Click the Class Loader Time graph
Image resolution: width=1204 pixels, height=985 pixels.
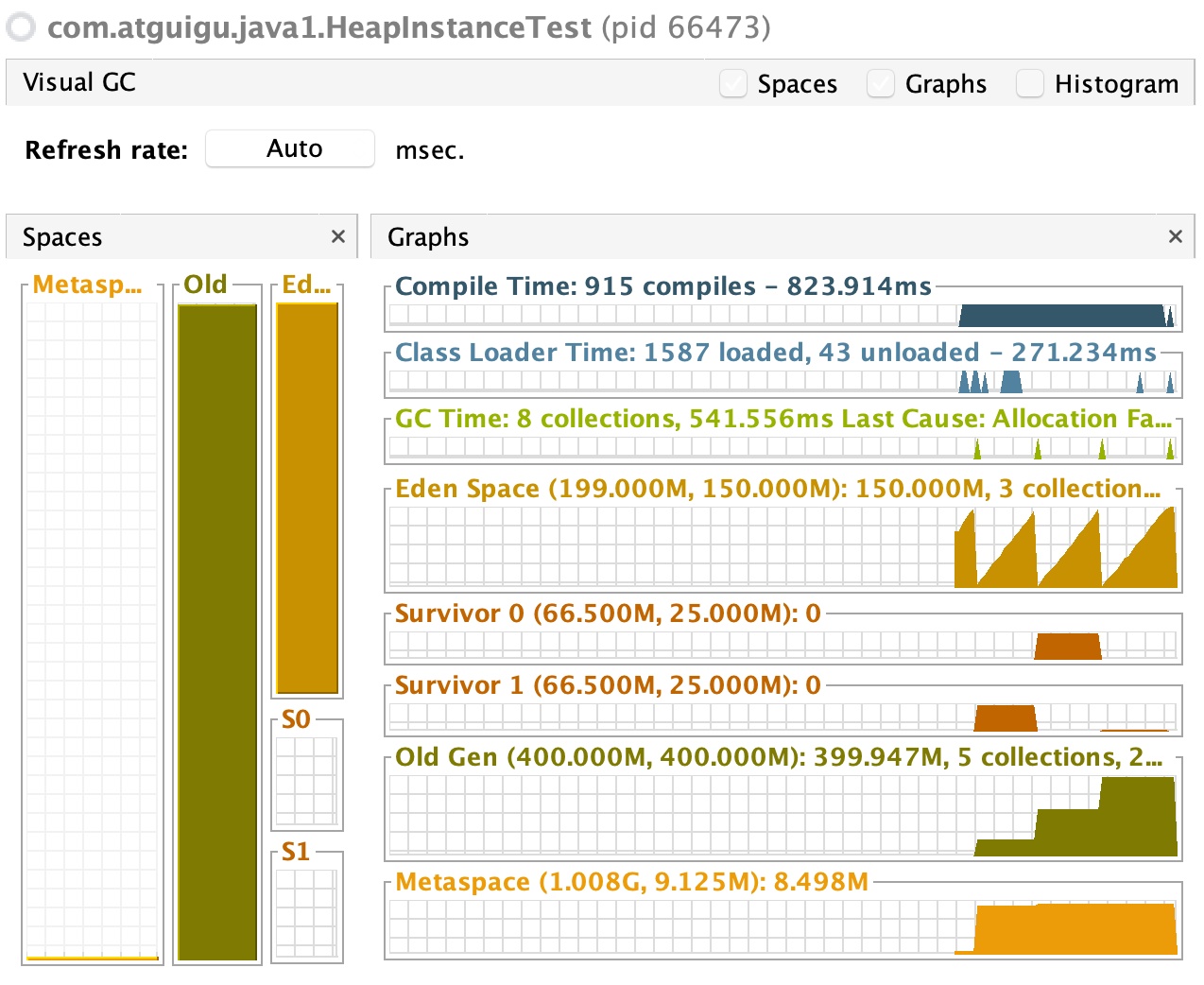click(x=783, y=381)
